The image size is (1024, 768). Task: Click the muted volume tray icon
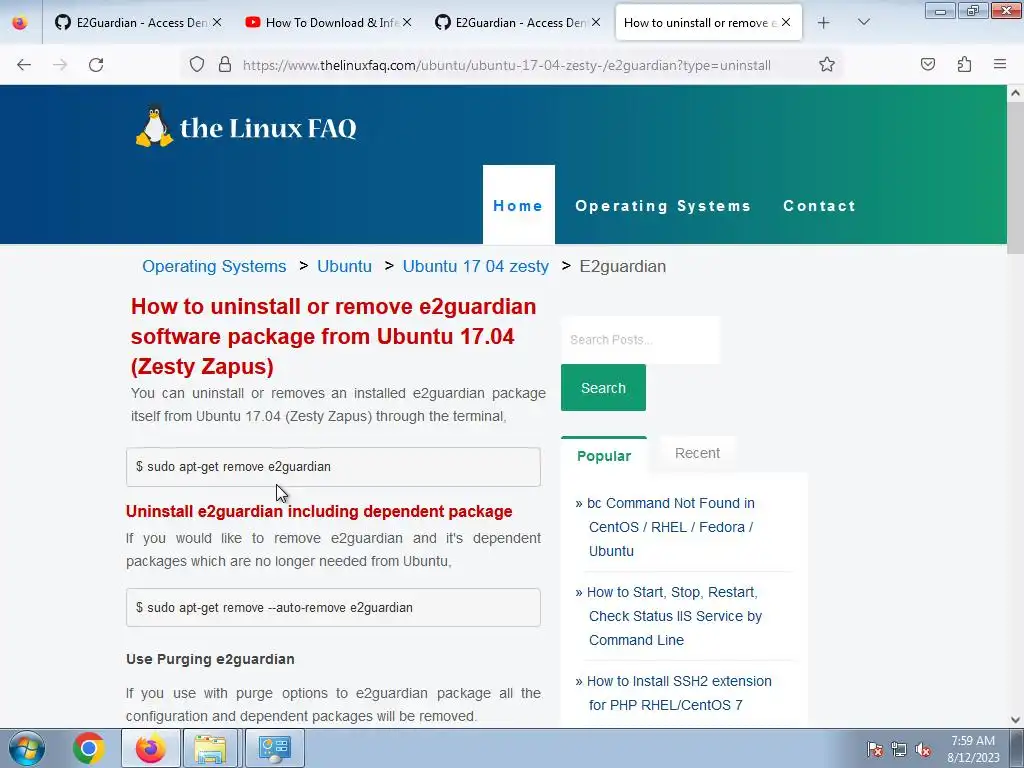tap(923, 749)
